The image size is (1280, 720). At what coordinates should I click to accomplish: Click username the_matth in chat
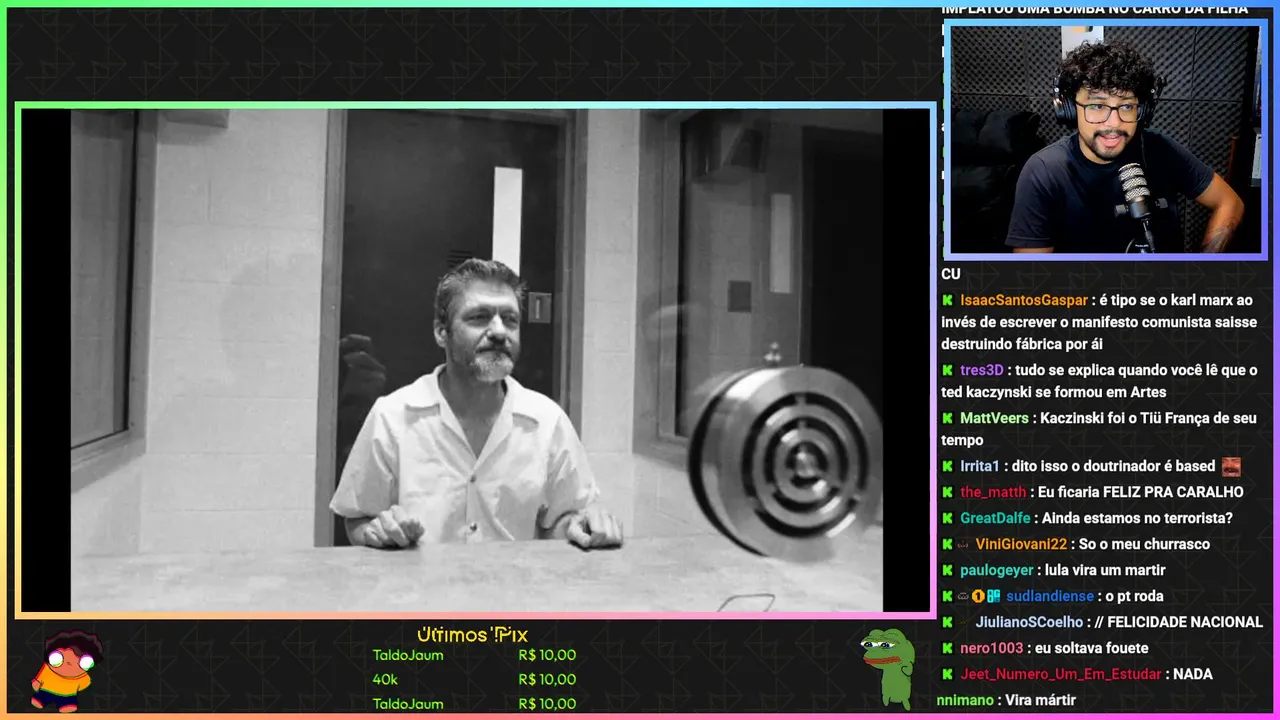pos(993,492)
